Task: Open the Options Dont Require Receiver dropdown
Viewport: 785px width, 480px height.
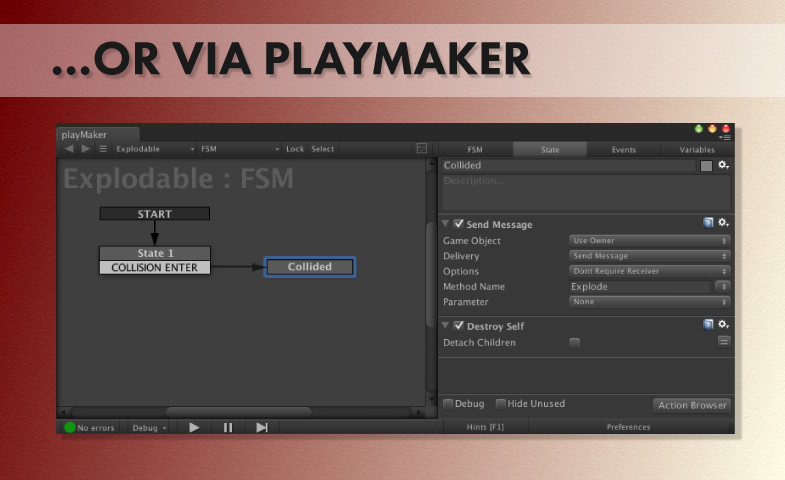Action: point(649,271)
